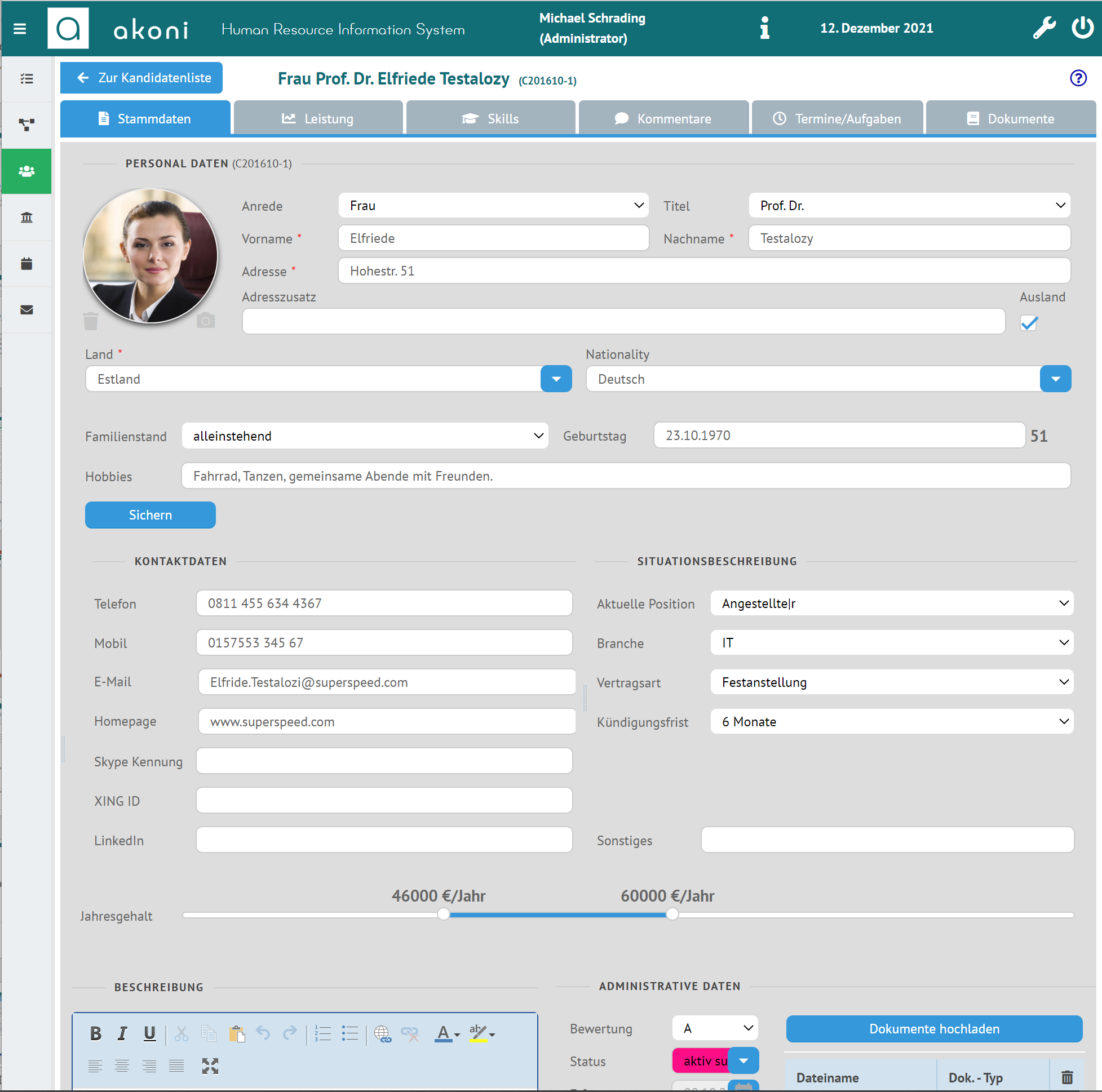Toggle the Ausland checkbox

(1029, 322)
